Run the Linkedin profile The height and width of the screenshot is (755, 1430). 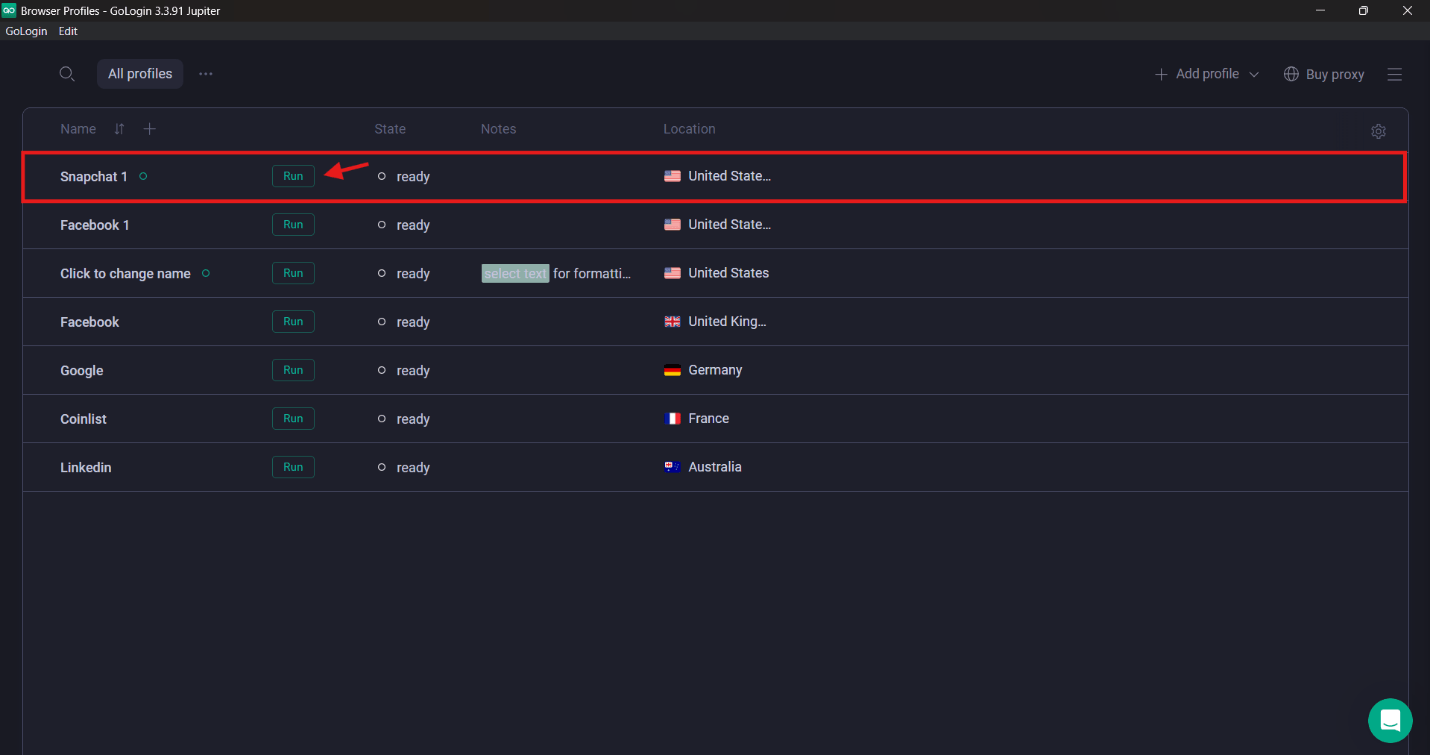[293, 467]
